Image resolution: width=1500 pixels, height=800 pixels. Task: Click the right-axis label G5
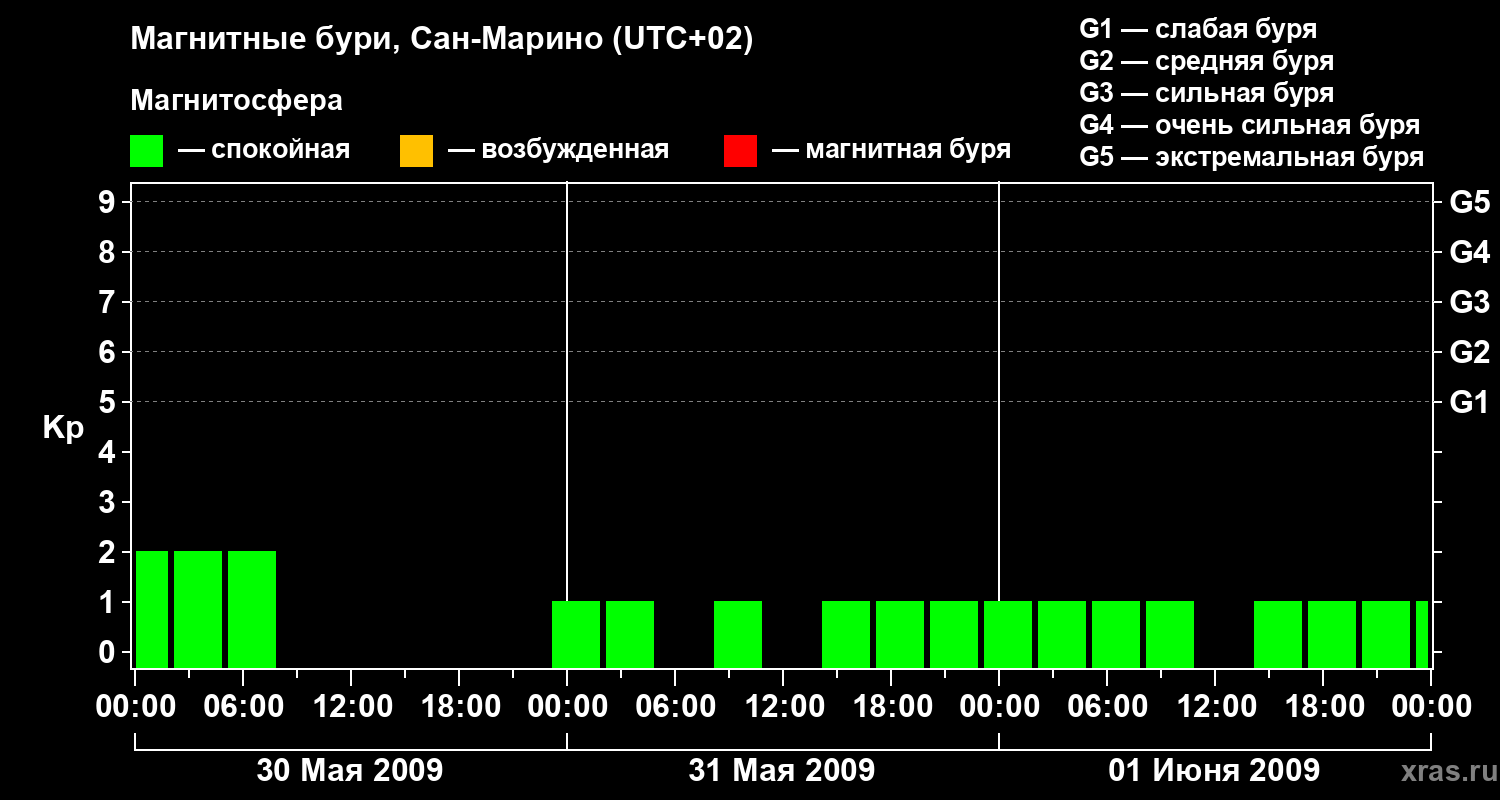[x=1470, y=202]
